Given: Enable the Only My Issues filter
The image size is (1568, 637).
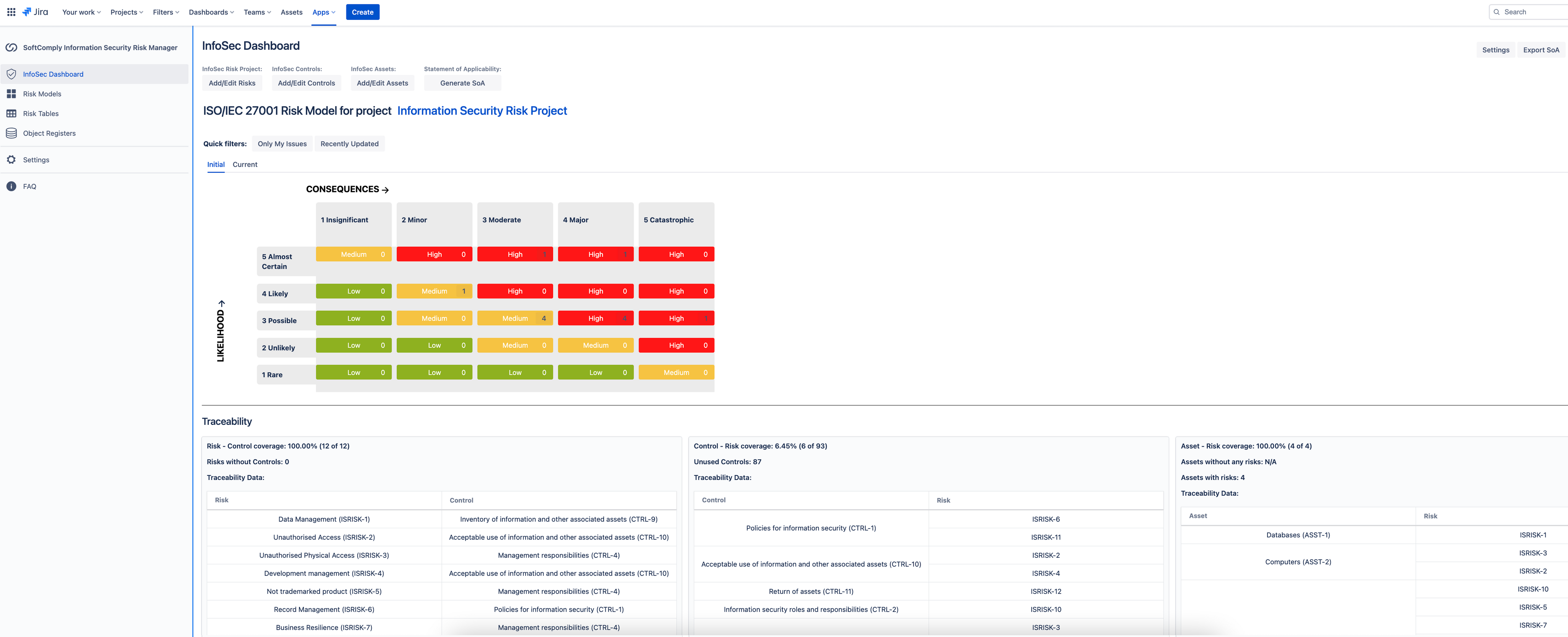Looking at the screenshot, I should (x=282, y=143).
